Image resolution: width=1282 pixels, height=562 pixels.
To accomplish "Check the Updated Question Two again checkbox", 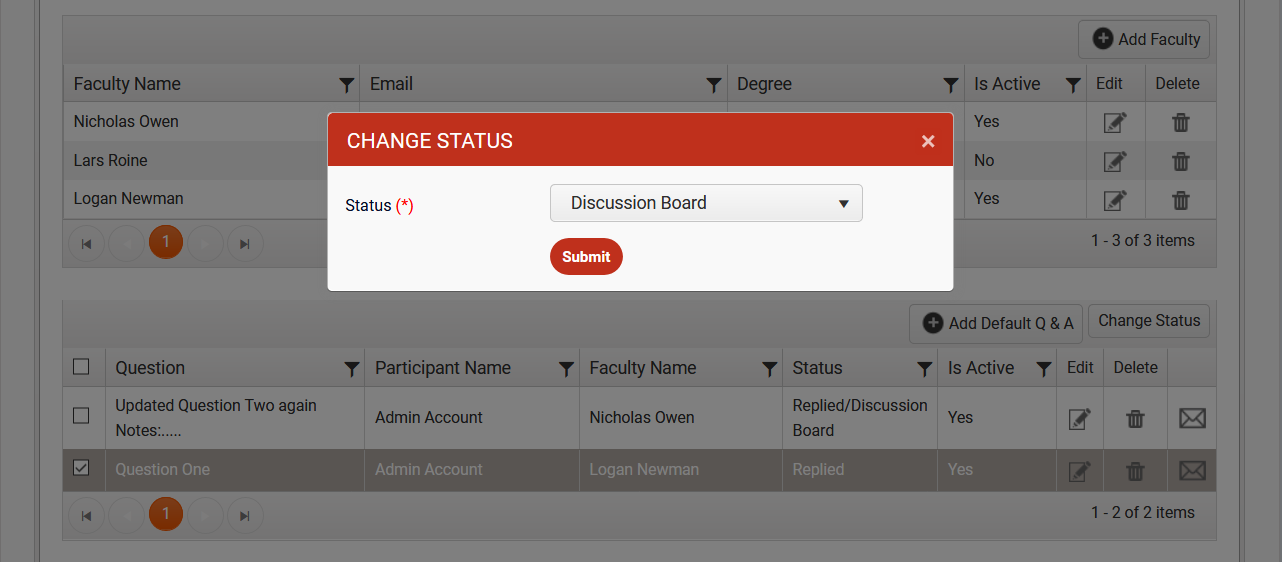I will (82, 416).
